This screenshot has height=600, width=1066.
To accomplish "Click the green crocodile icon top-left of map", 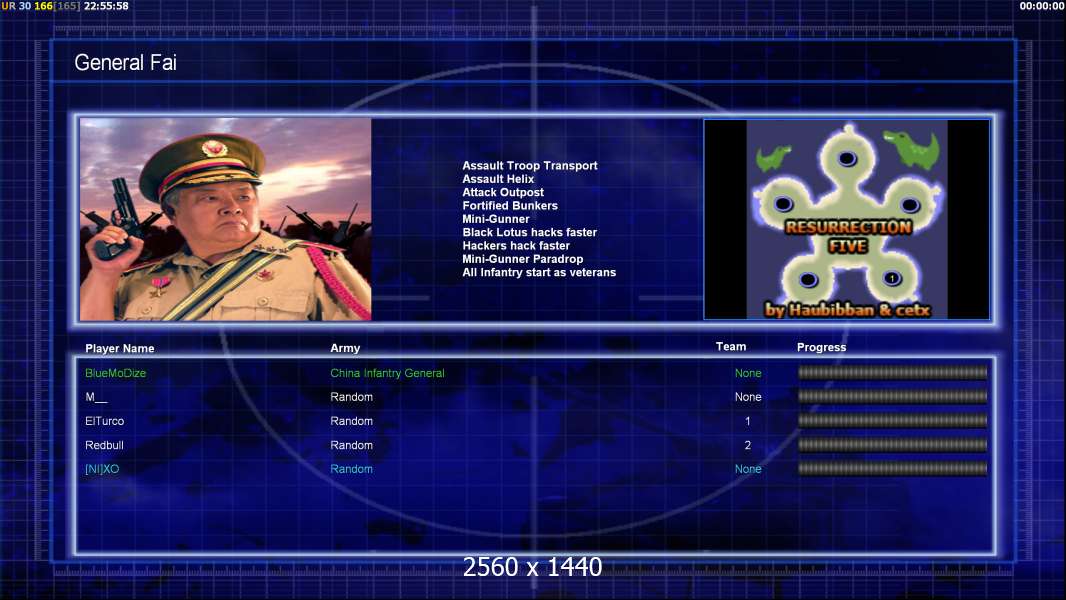I will pos(773,157).
